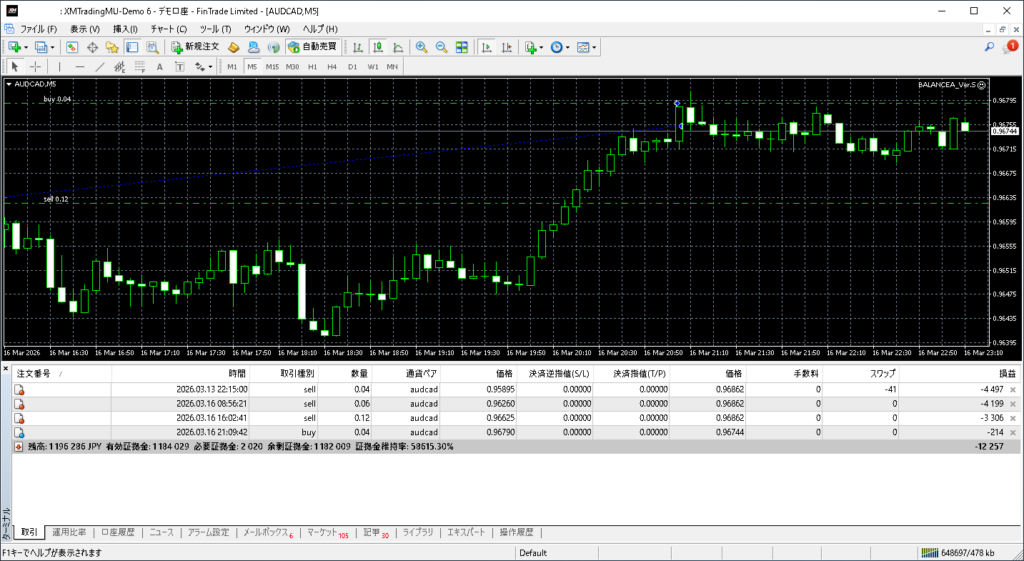Click the zoom out magnifier icon
The width and height of the screenshot is (1024, 561).
click(x=441, y=47)
